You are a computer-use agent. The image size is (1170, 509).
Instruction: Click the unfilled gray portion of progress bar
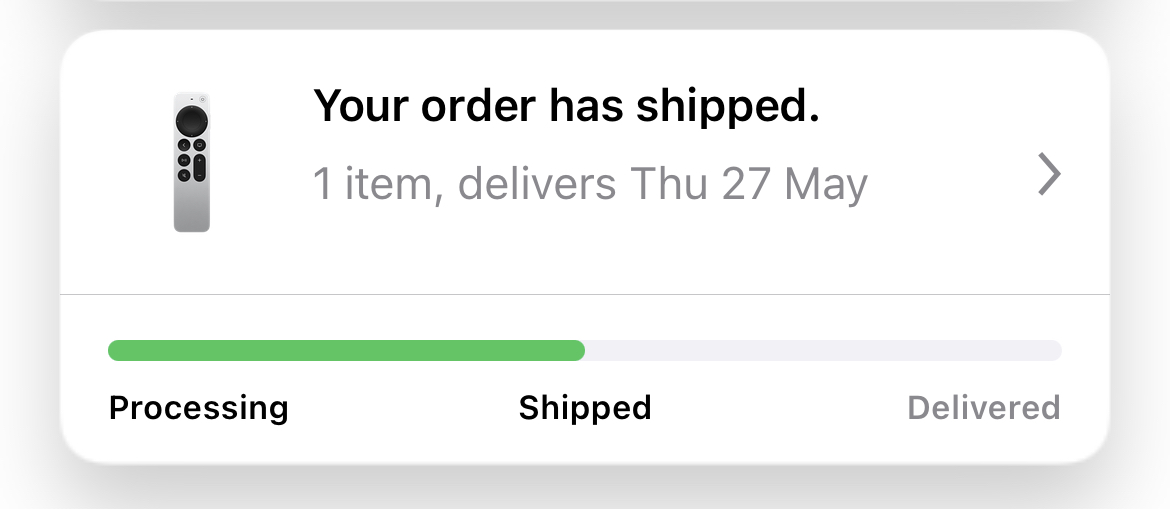coord(822,350)
